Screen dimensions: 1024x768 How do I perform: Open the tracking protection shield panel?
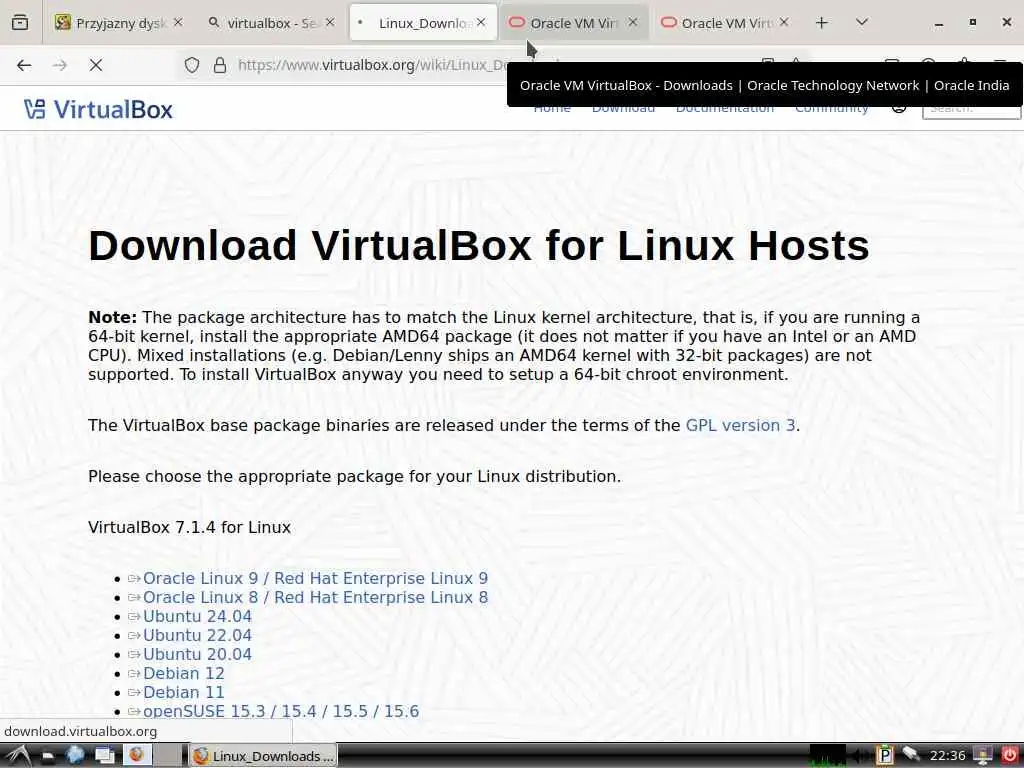tap(191, 65)
